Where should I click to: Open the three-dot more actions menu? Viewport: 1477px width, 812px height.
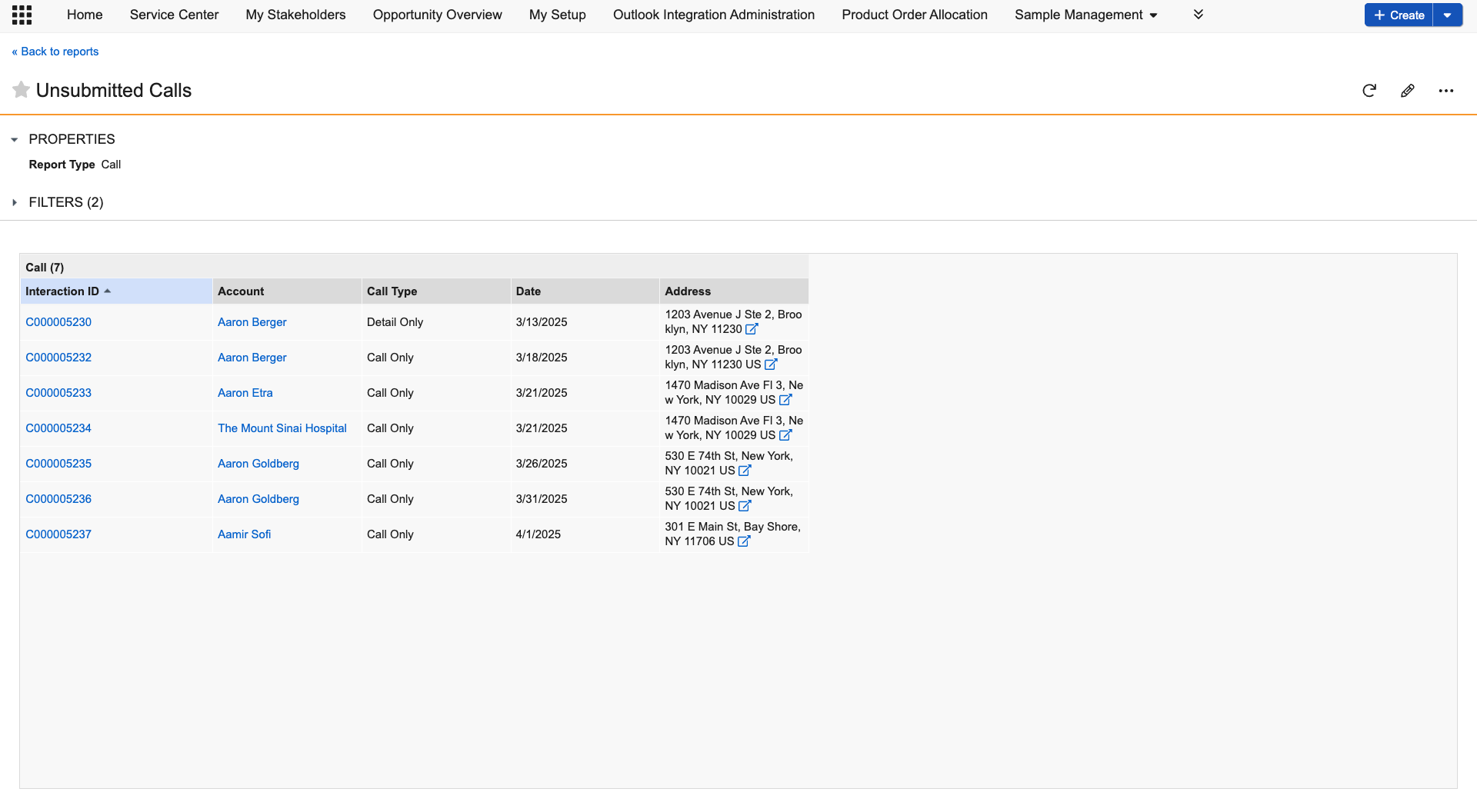click(1445, 91)
